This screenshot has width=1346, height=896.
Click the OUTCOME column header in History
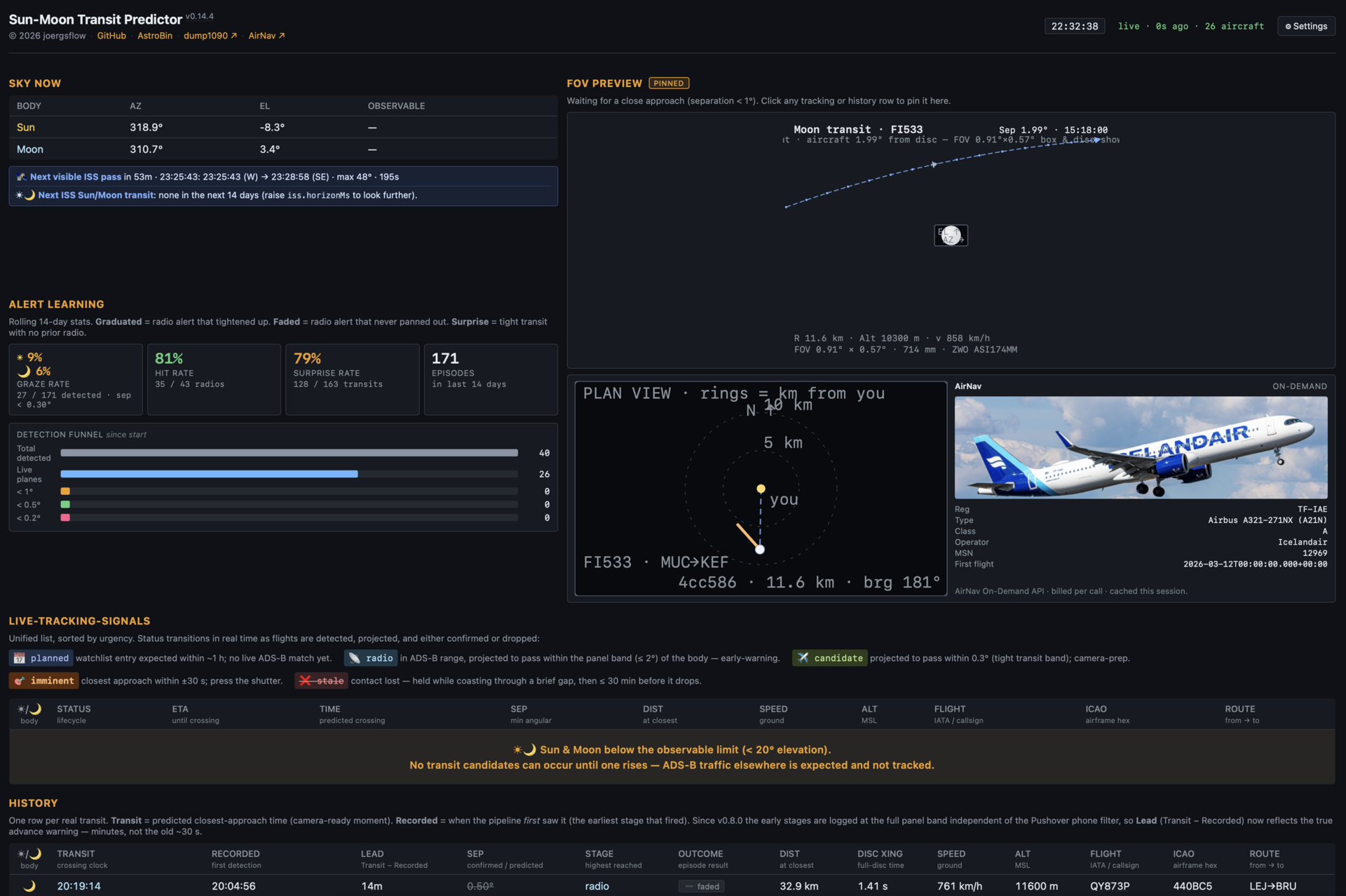tap(703, 859)
